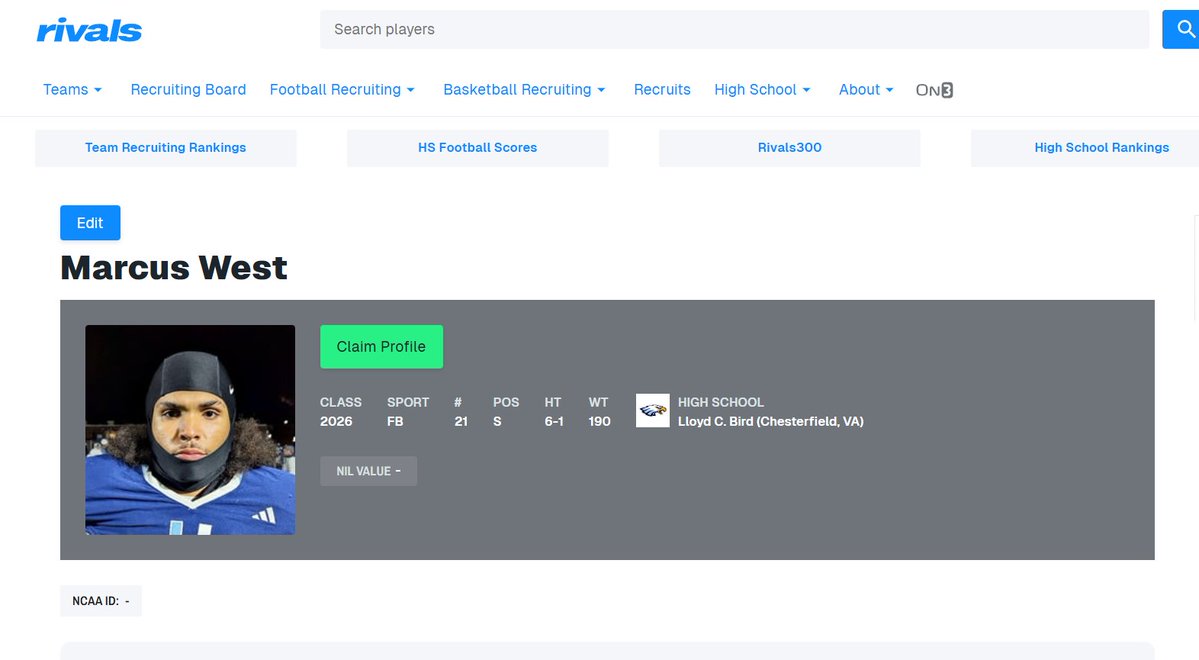Open the Recruits page
This screenshot has height=660, width=1199.
[662, 89]
